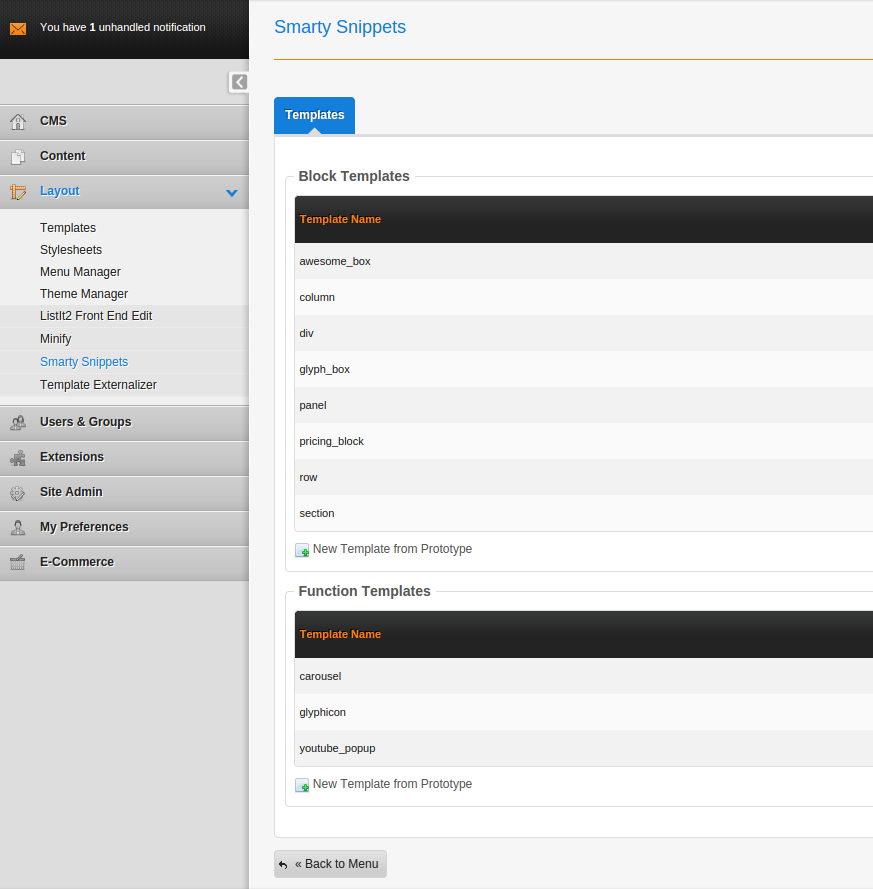Click New Template from Prototype under Block Templates
This screenshot has width=873, height=889.
point(392,549)
